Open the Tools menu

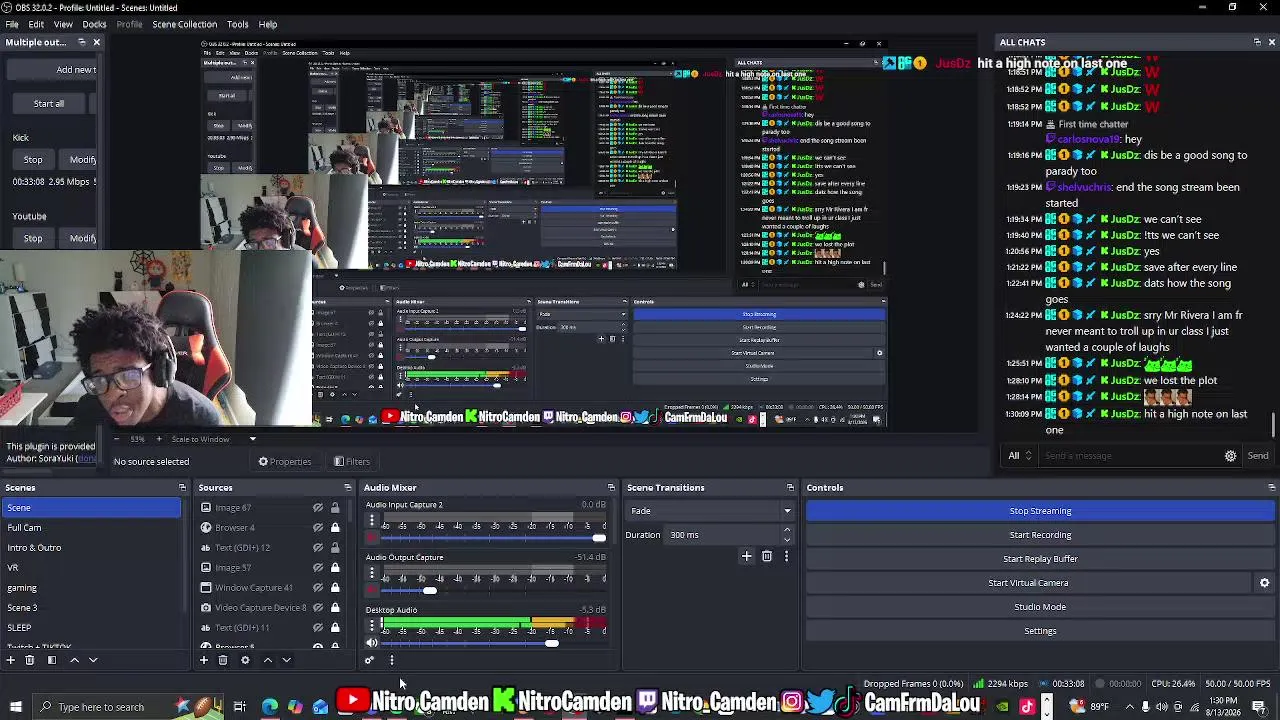(237, 24)
